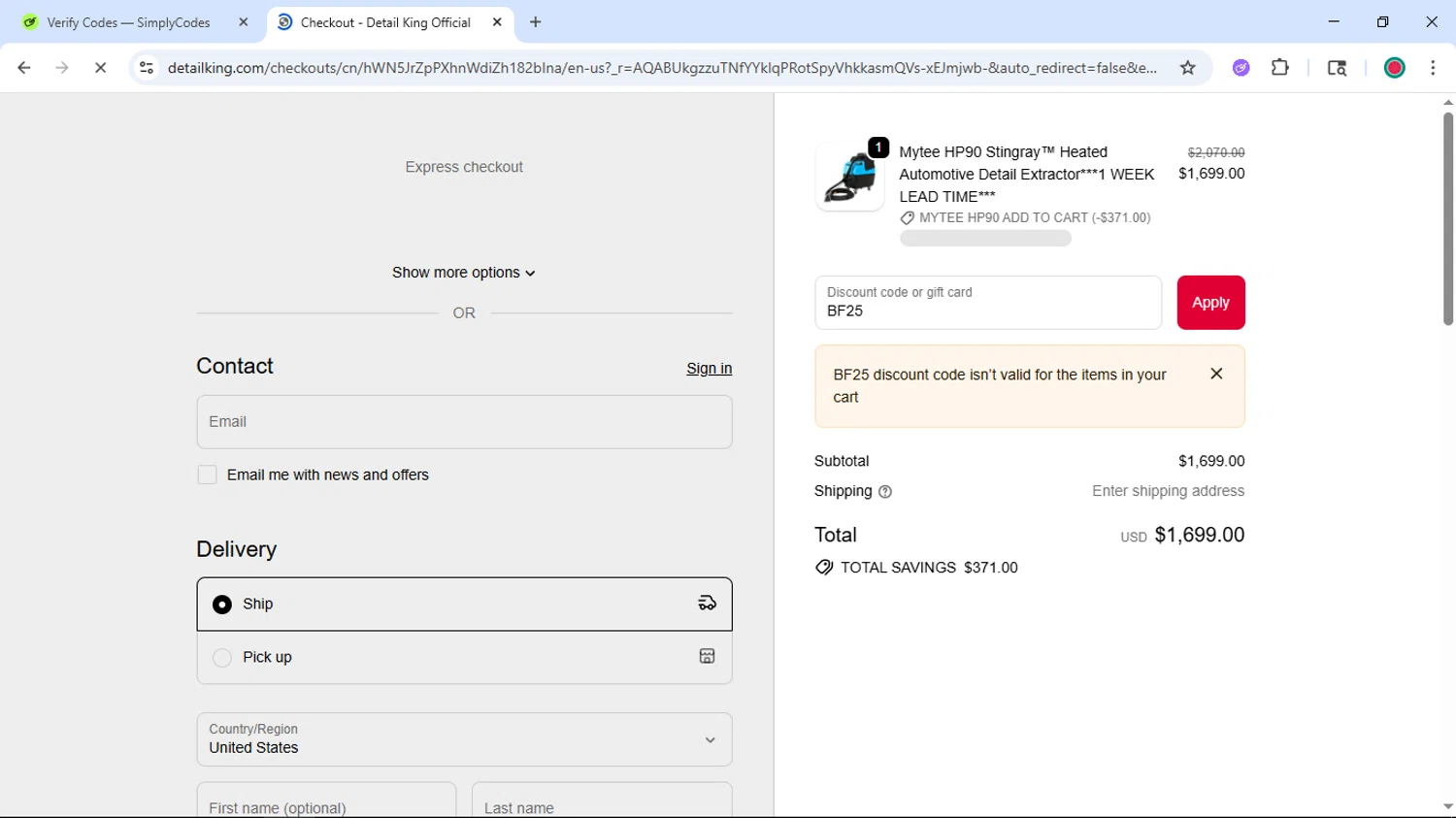Click the Apply discount button
This screenshot has width=1456, height=818.
pyautogui.click(x=1210, y=303)
